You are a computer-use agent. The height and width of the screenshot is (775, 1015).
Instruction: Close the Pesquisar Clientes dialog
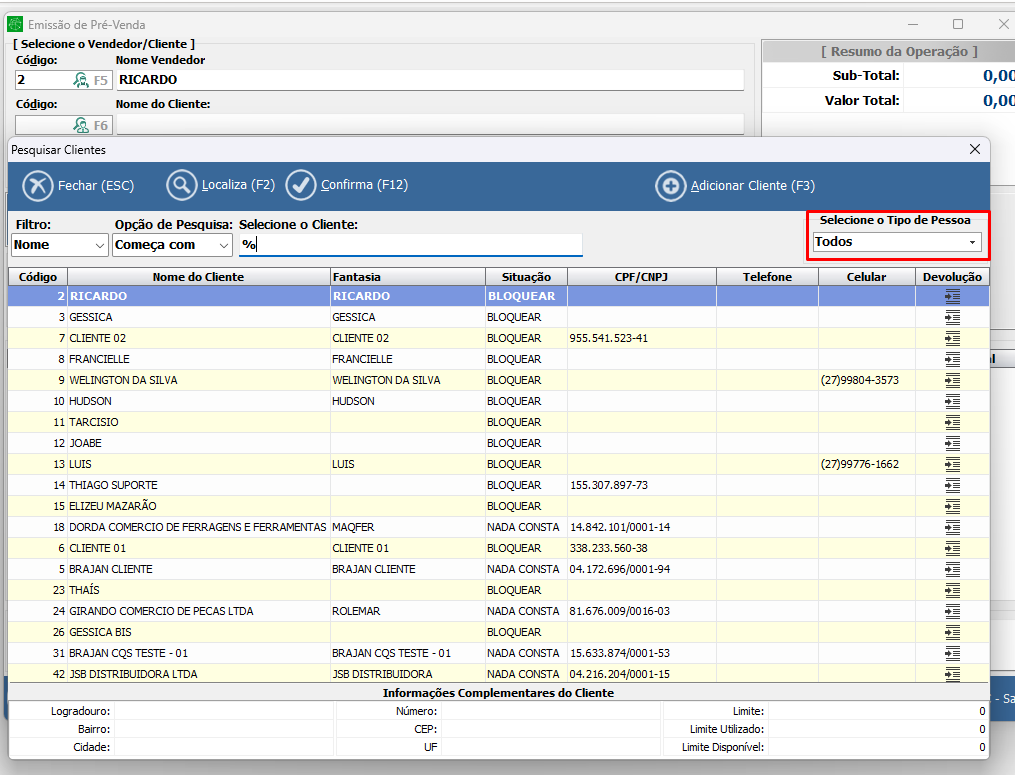pos(974,149)
